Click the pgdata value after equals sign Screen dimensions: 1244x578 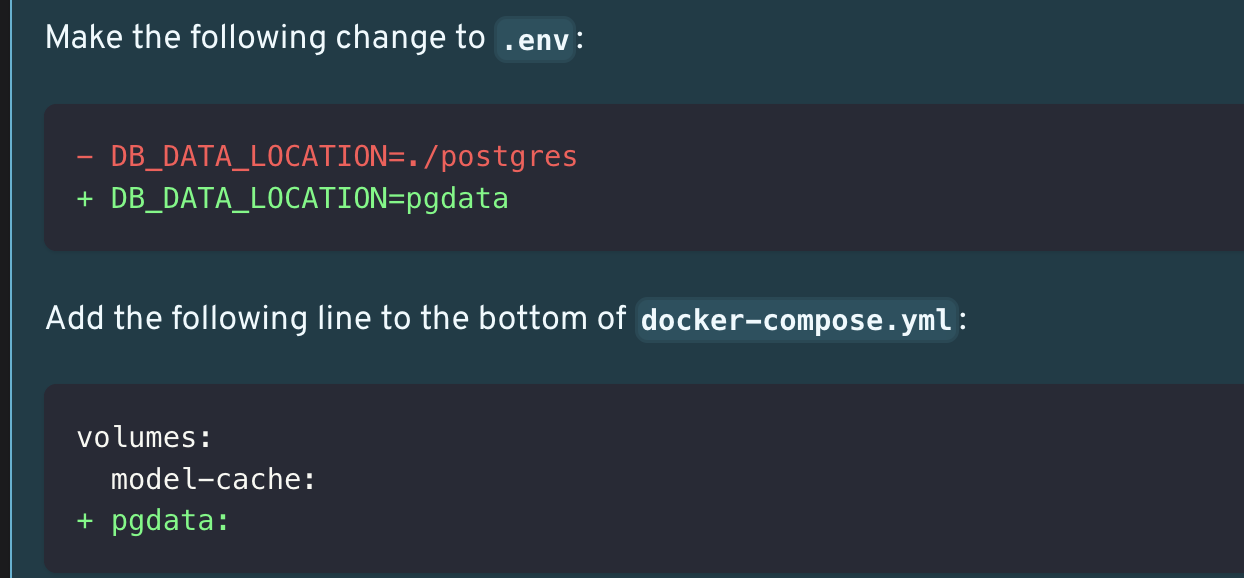point(457,198)
